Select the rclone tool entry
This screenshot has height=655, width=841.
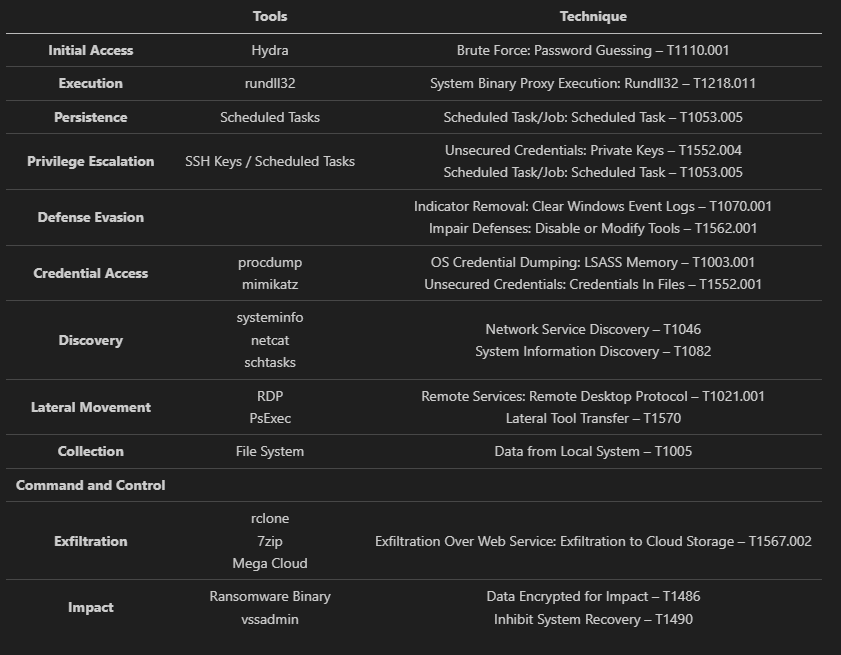[x=270, y=518]
